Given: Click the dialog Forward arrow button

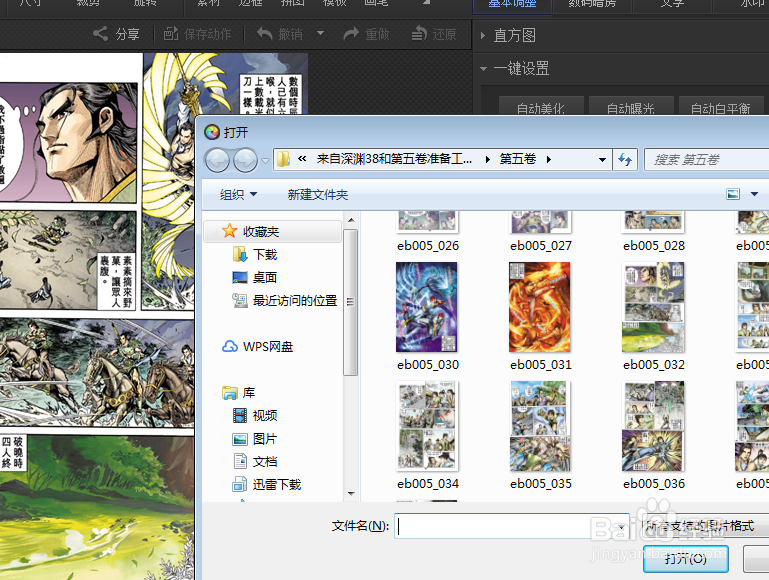Looking at the screenshot, I should (245, 160).
